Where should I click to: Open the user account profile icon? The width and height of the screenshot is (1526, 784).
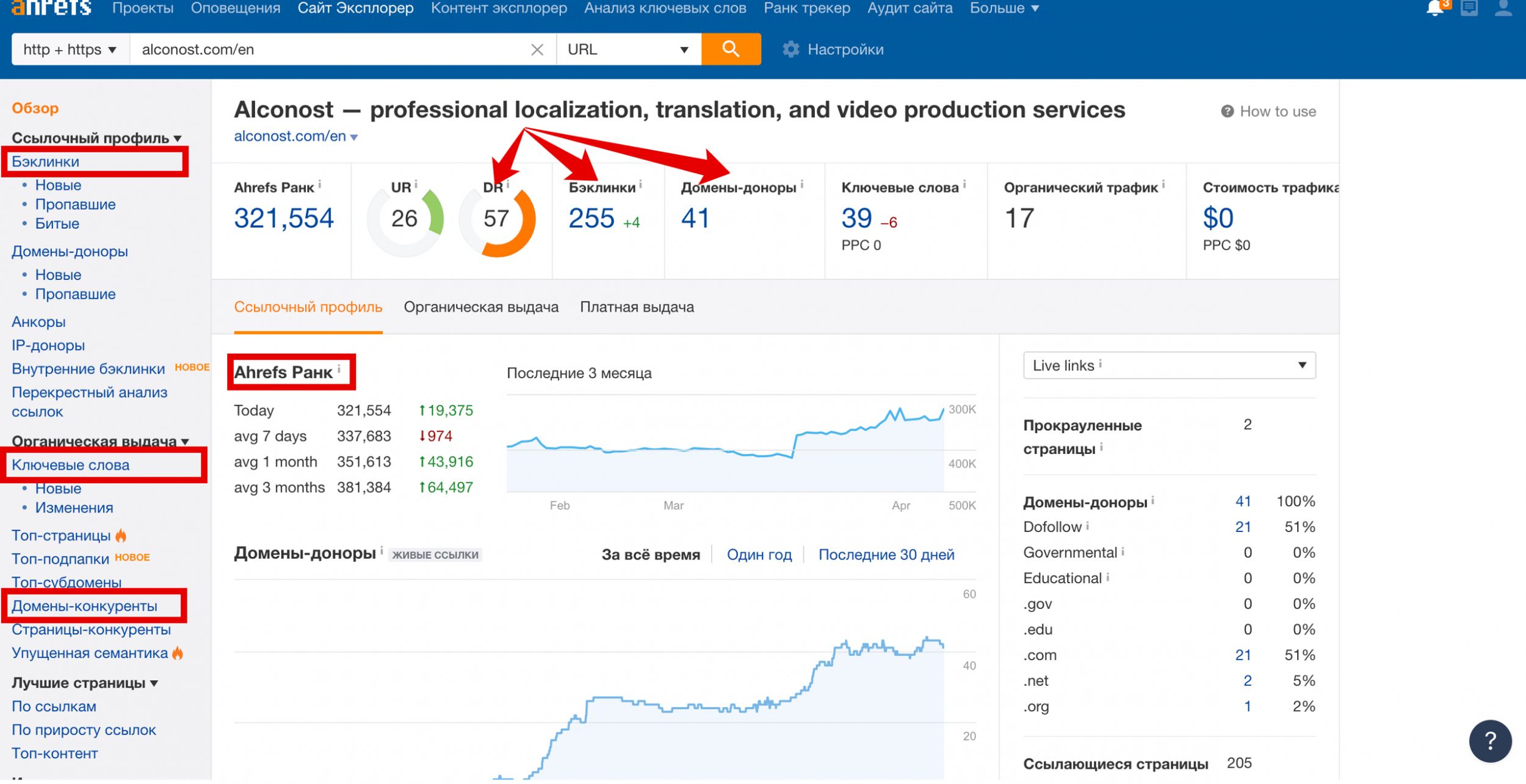(1503, 7)
